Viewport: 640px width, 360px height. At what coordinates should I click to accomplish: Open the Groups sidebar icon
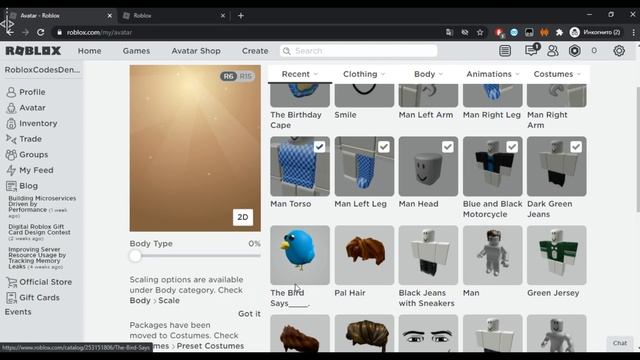pyautogui.click(x=11, y=155)
